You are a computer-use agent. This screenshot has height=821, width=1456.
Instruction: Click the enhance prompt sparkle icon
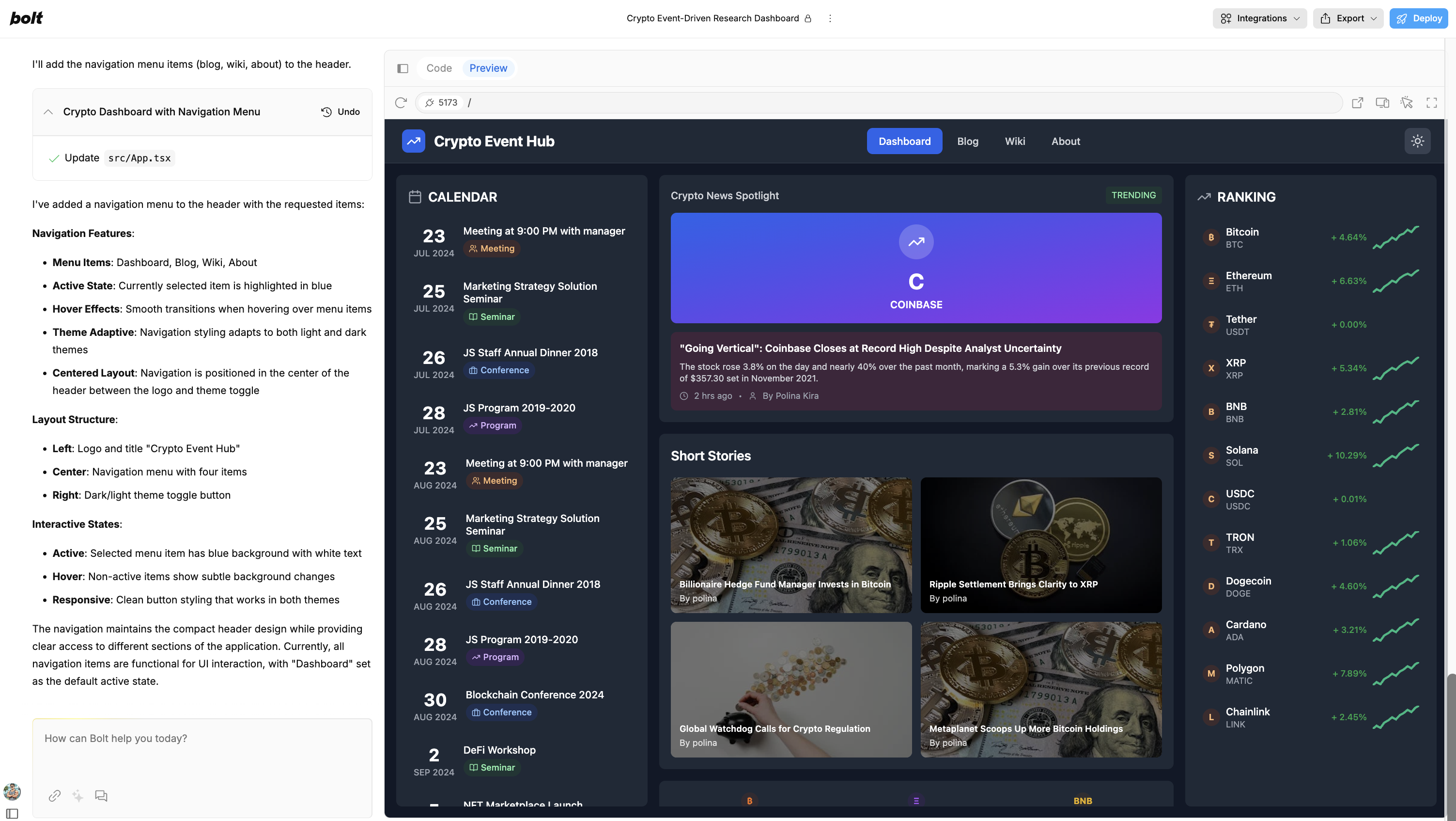77,796
